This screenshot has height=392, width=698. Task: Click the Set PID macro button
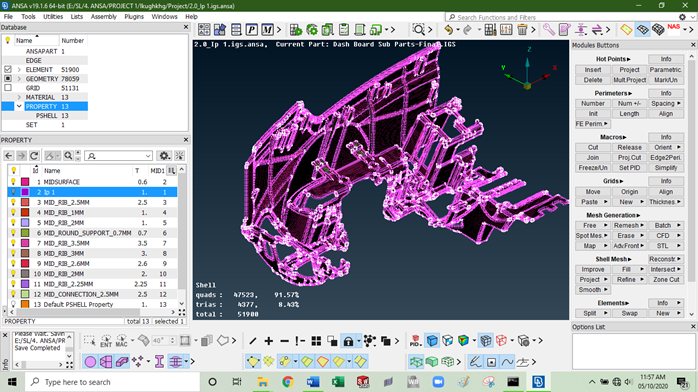[629, 168]
